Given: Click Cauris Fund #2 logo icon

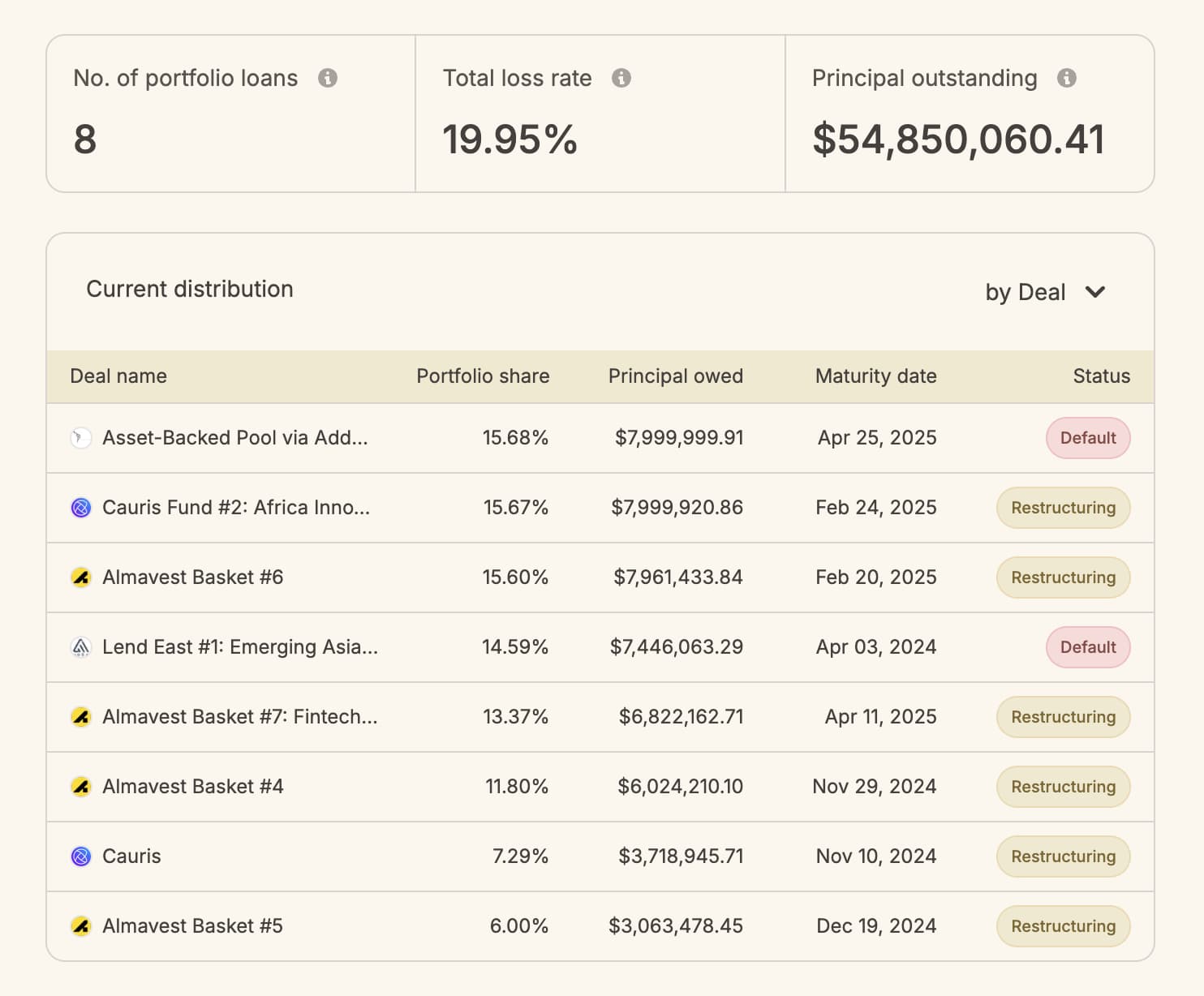Looking at the screenshot, I should pos(81,508).
